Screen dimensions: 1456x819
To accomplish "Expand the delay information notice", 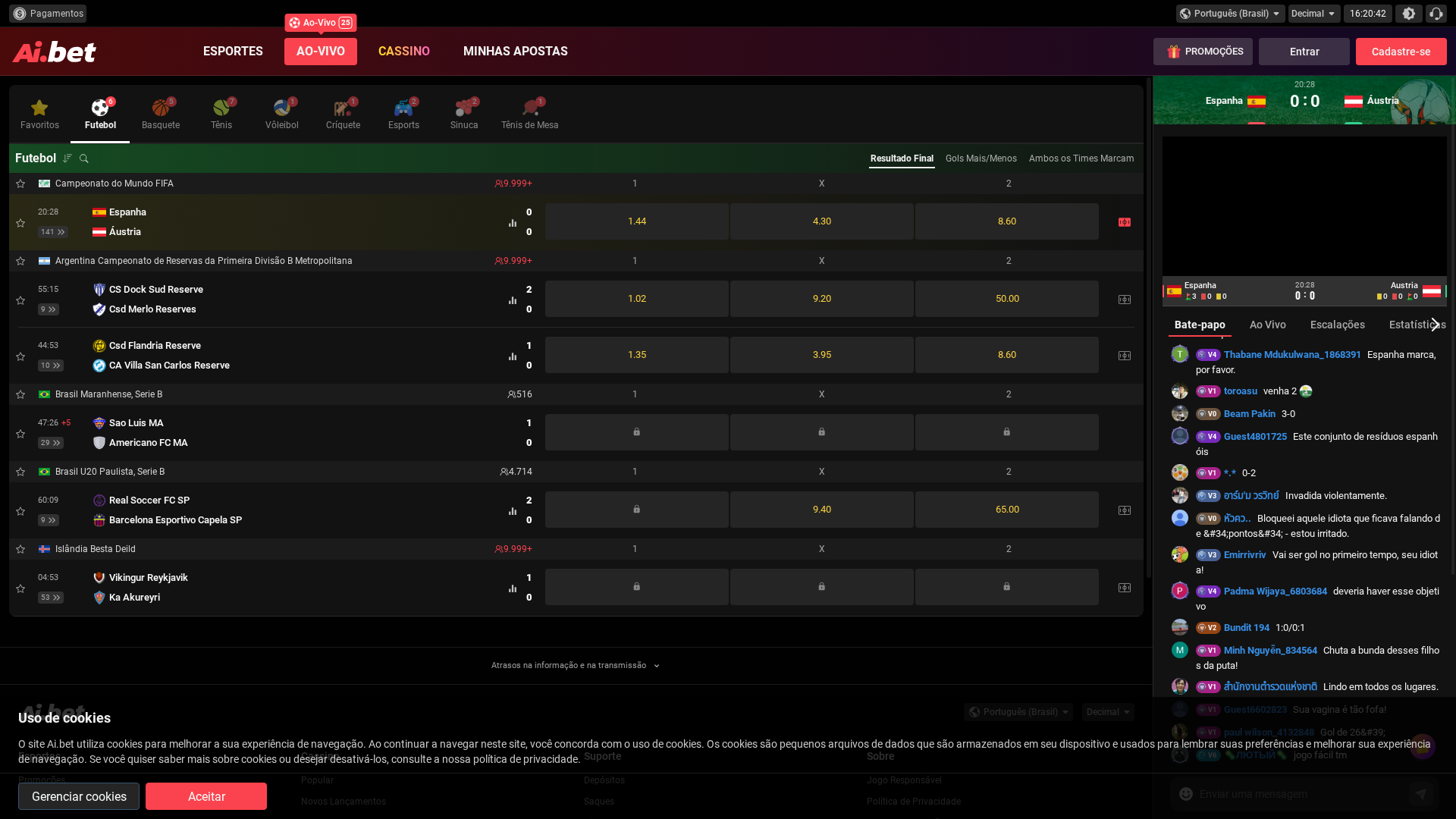I will [576, 666].
